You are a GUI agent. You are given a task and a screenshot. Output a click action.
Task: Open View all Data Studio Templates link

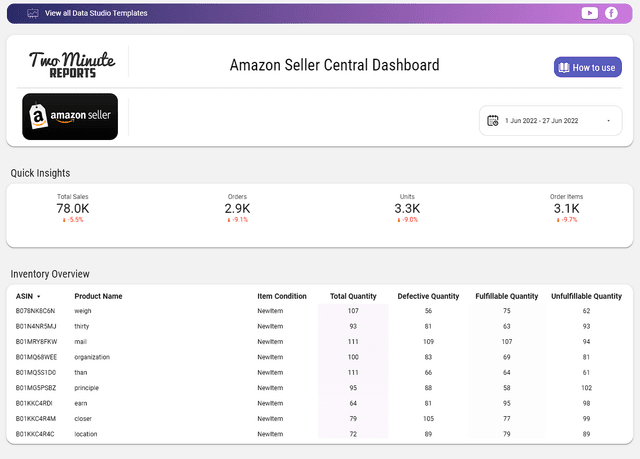point(96,13)
